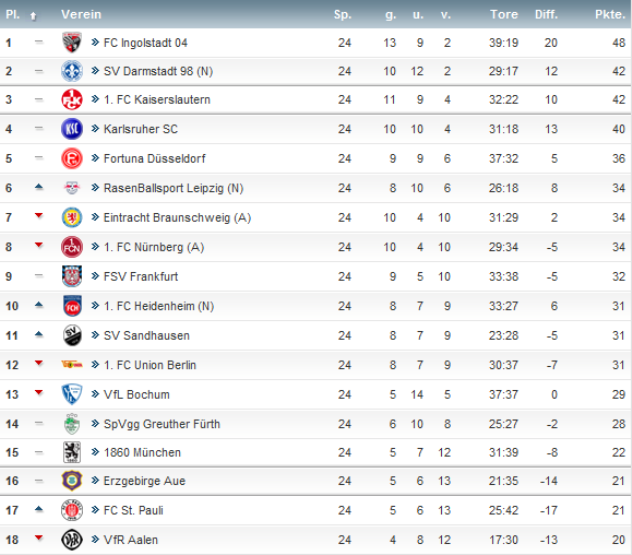Click the SV Darmstadt 98 club logo

click(x=72, y=71)
